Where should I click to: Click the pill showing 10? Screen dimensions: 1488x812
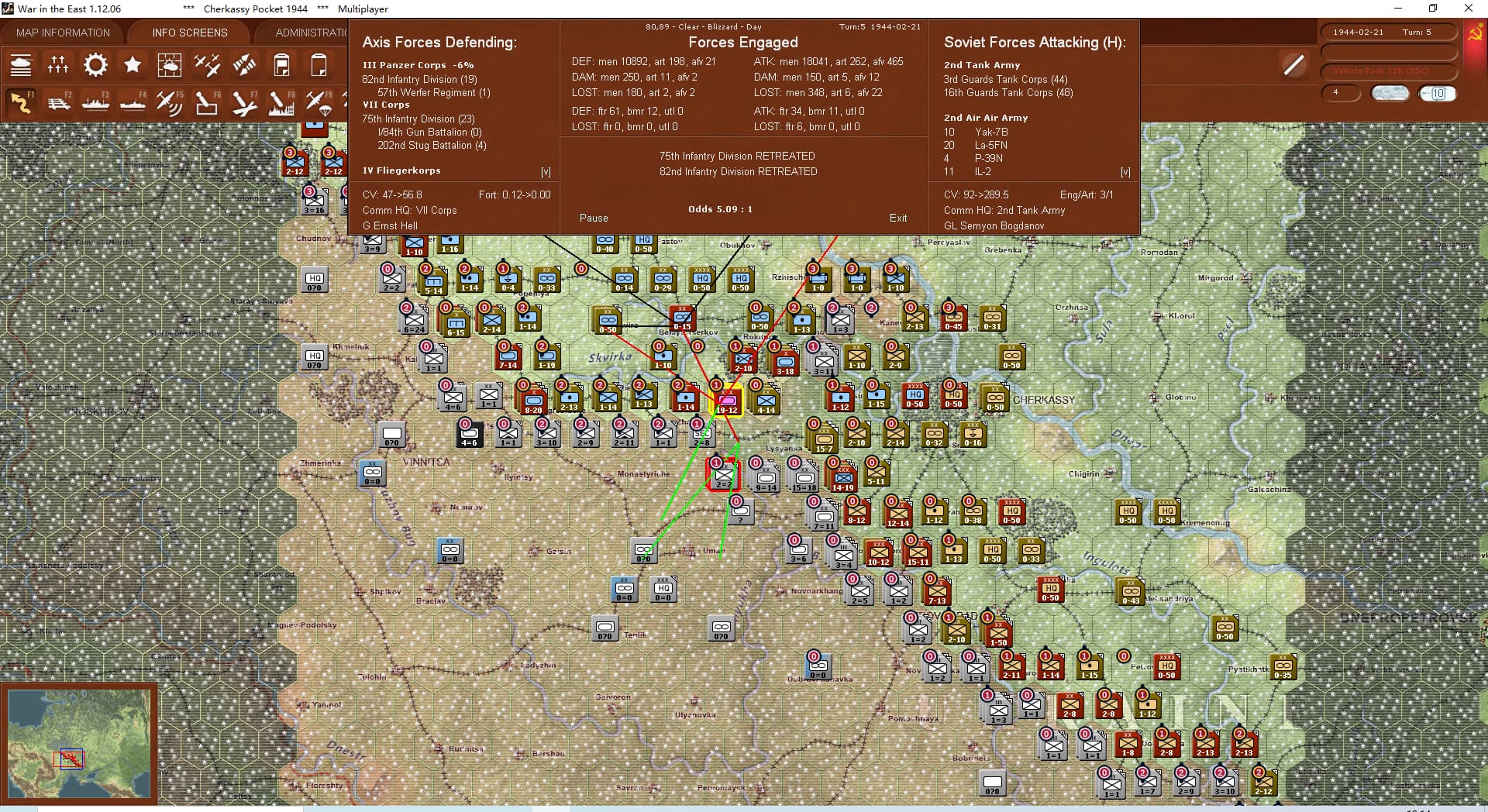(1438, 94)
